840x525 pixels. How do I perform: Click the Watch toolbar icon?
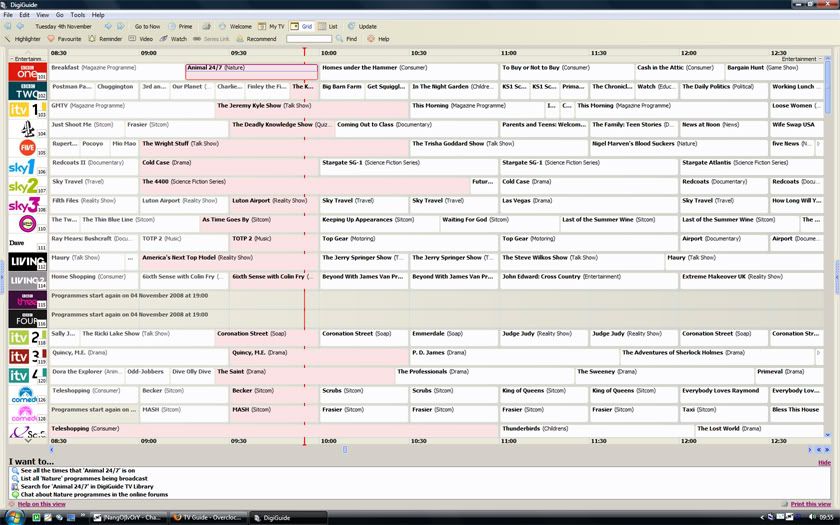(173, 39)
